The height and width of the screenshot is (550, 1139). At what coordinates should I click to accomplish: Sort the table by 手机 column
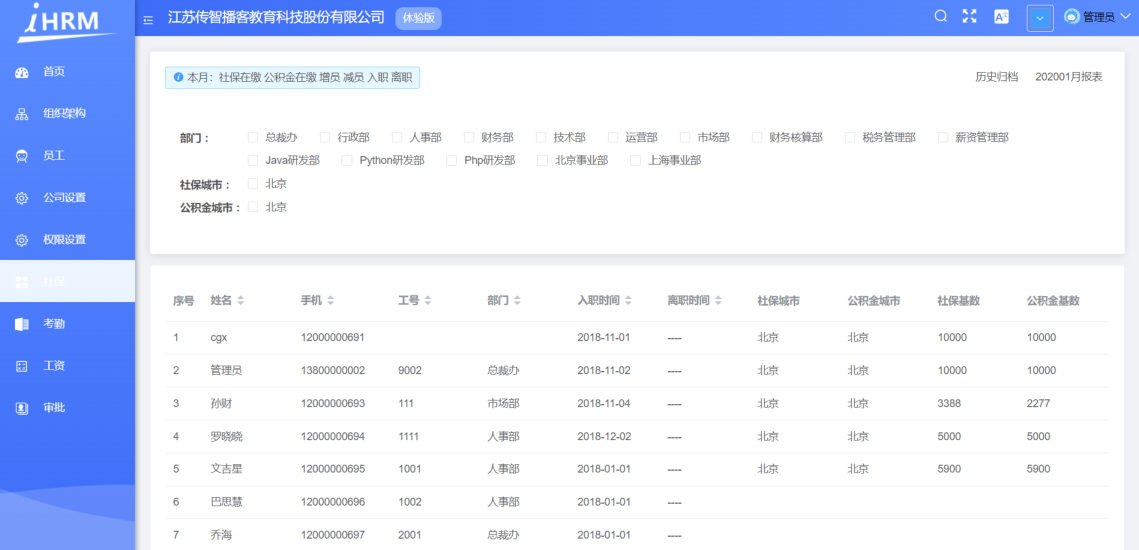click(331, 300)
